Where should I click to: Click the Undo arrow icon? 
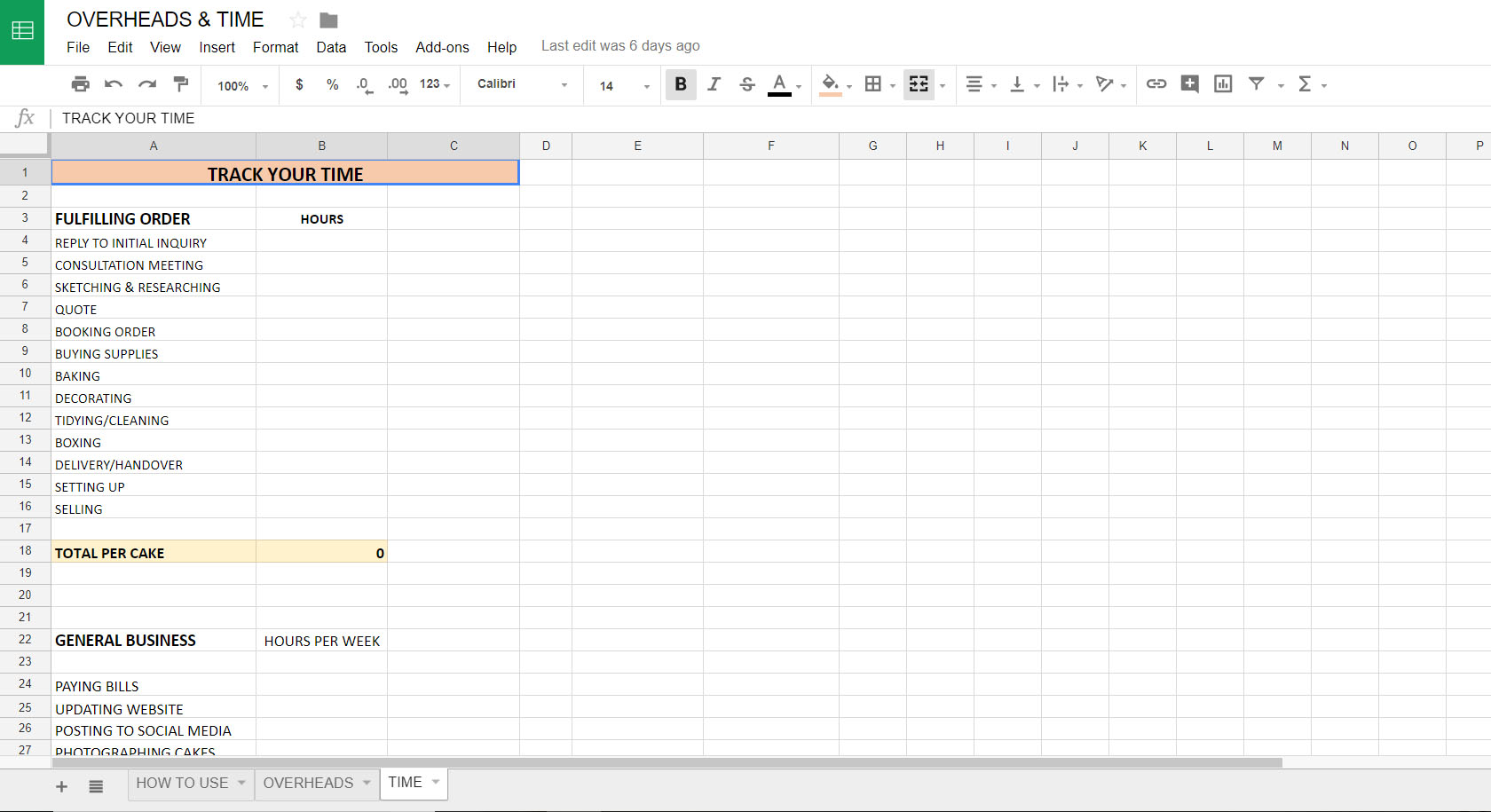114,84
